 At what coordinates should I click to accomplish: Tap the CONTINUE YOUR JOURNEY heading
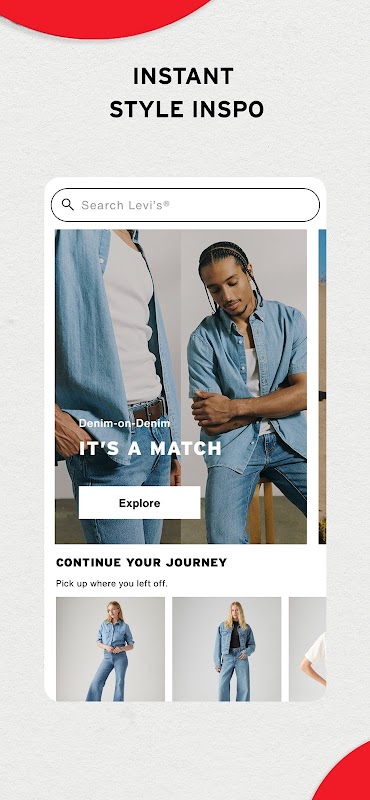click(x=141, y=563)
